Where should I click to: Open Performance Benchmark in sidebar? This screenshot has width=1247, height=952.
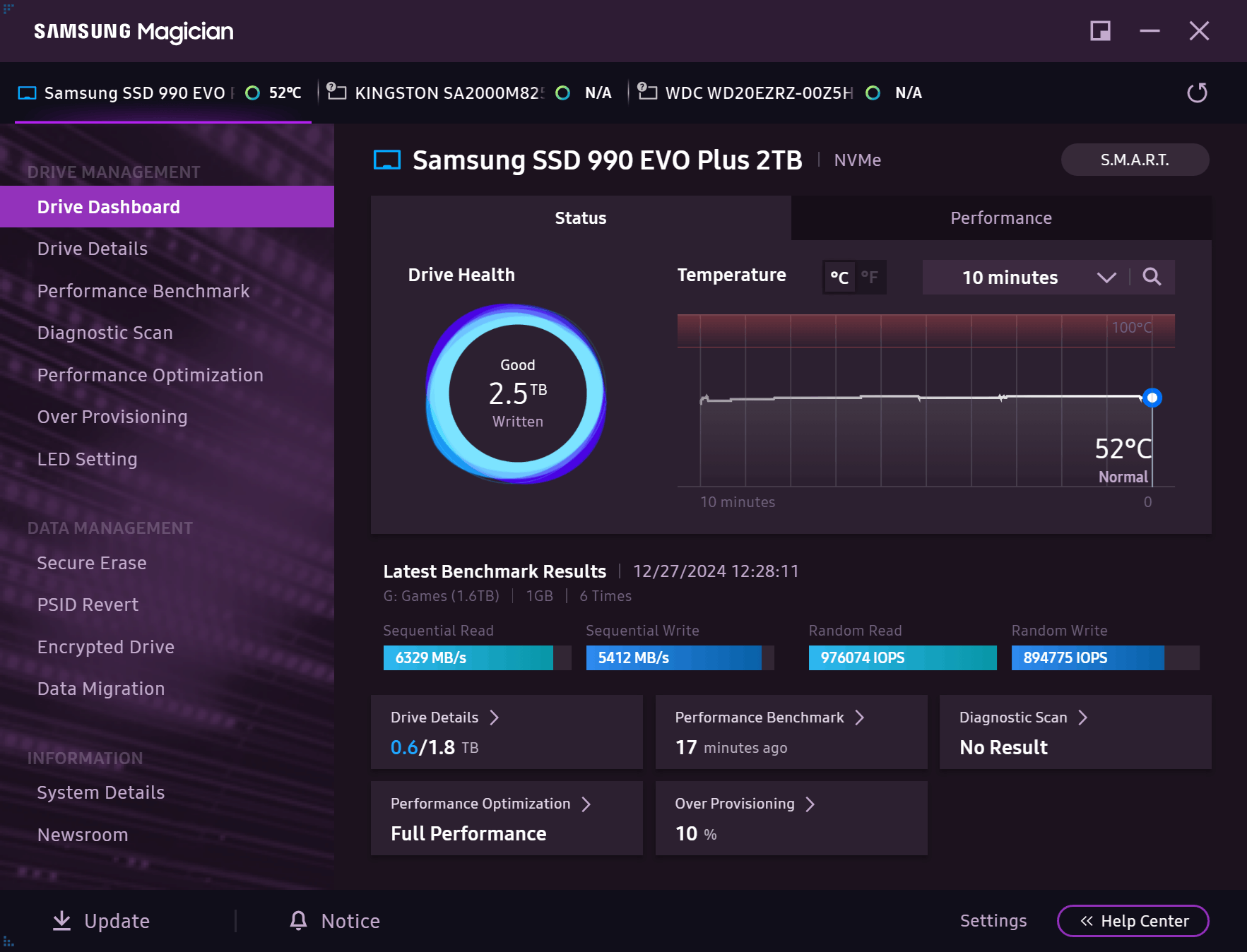[x=167, y=291]
